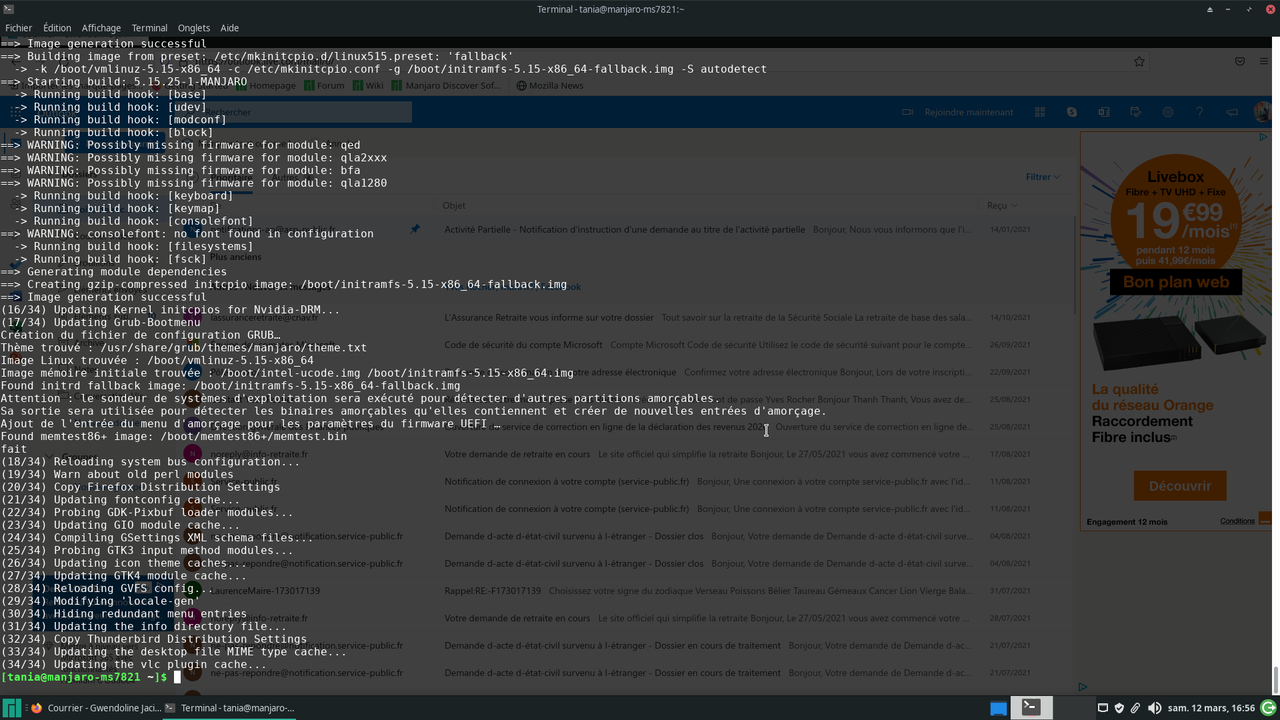Open the Aide menu
Image resolution: width=1280 pixels, height=720 pixels.
point(229,28)
